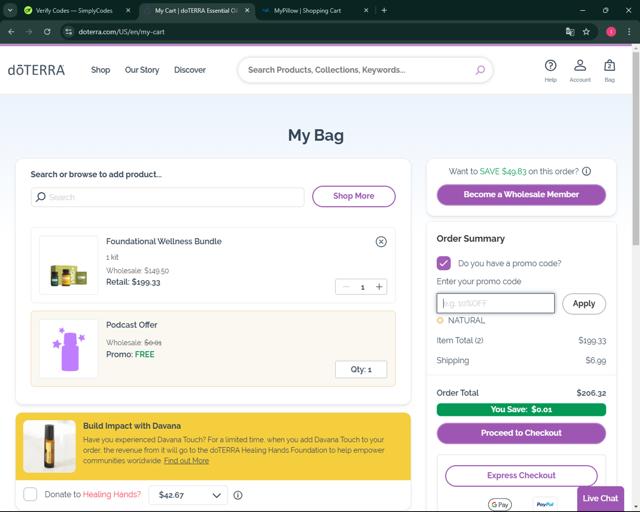The height and width of the screenshot is (512, 640).
Task: Bookmark this page with star icon
Action: click(586, 32)
